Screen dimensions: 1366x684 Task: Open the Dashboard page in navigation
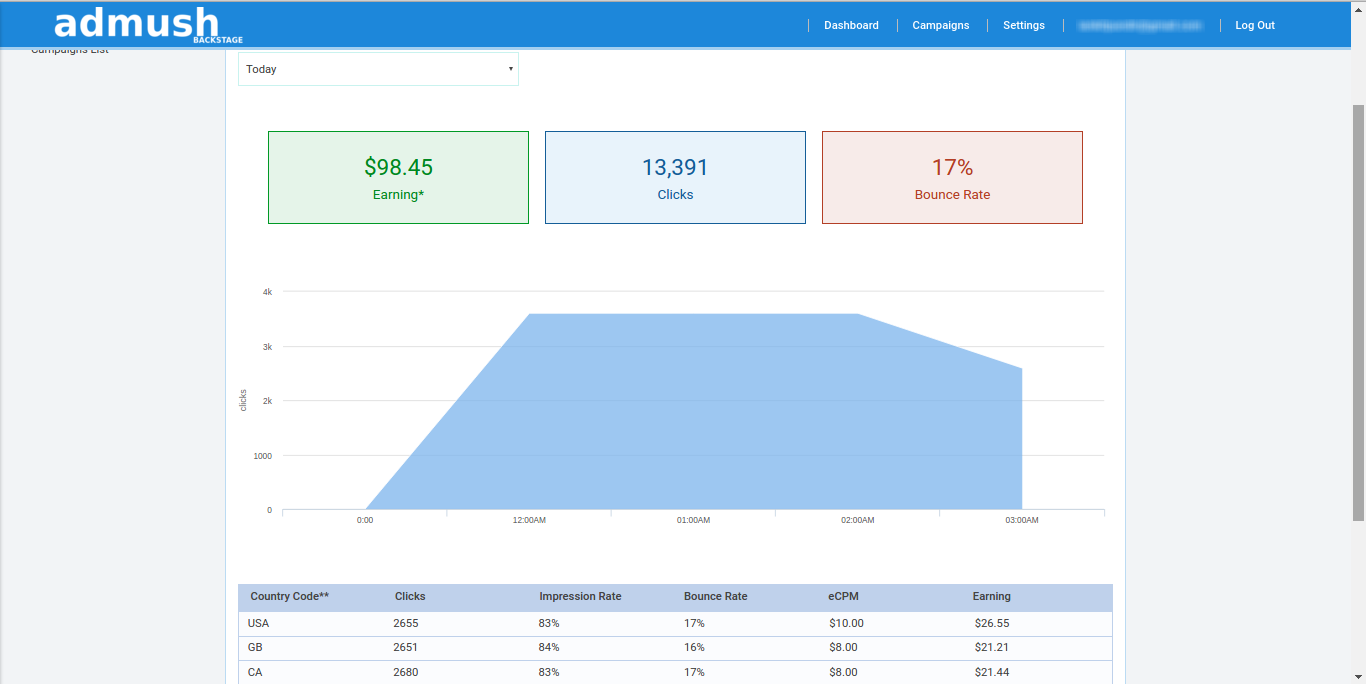(851, 25)
